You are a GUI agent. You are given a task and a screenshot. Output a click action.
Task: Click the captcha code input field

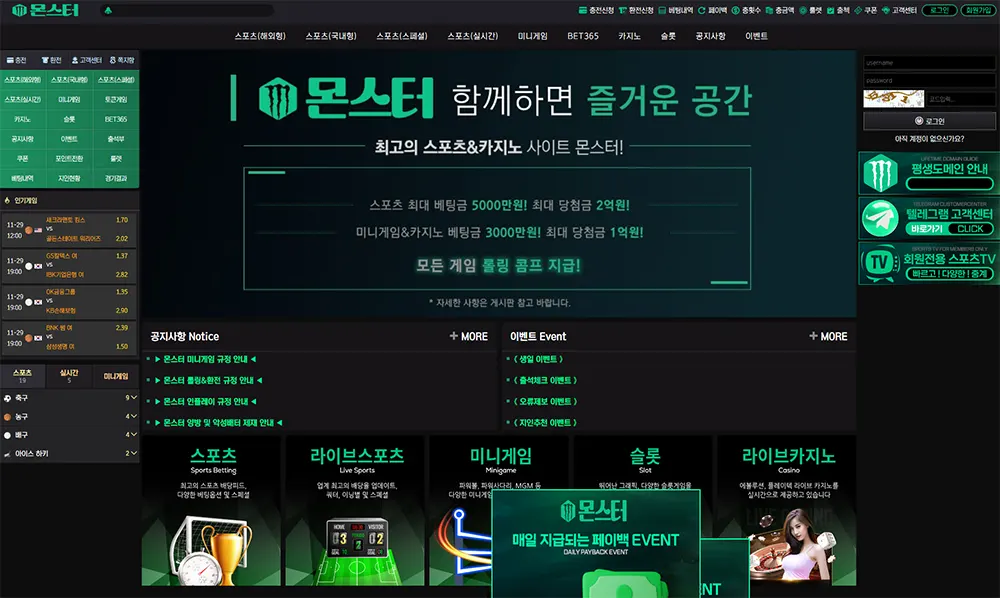coord(960,99)
